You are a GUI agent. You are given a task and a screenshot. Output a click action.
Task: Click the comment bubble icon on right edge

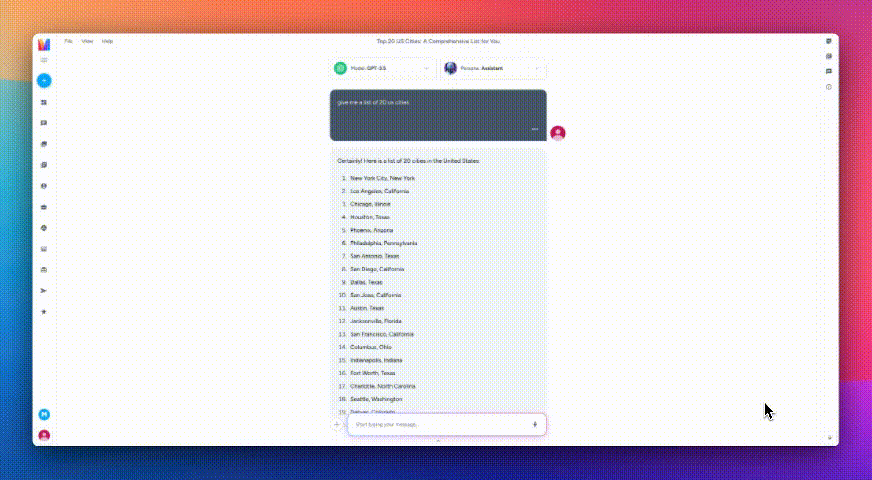pos(829,72)
